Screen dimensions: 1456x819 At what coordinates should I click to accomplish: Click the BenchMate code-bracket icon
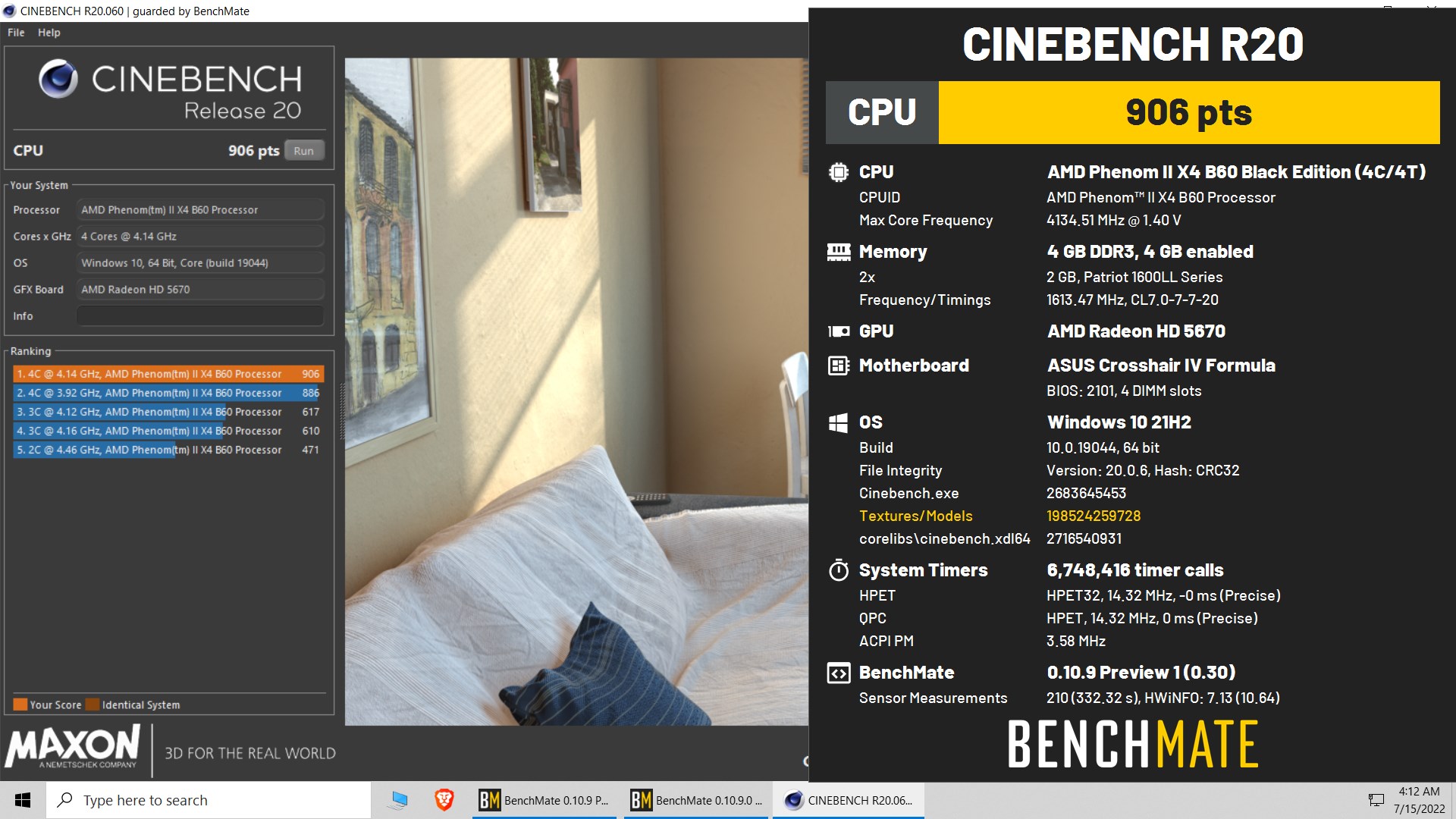[838, 673]
